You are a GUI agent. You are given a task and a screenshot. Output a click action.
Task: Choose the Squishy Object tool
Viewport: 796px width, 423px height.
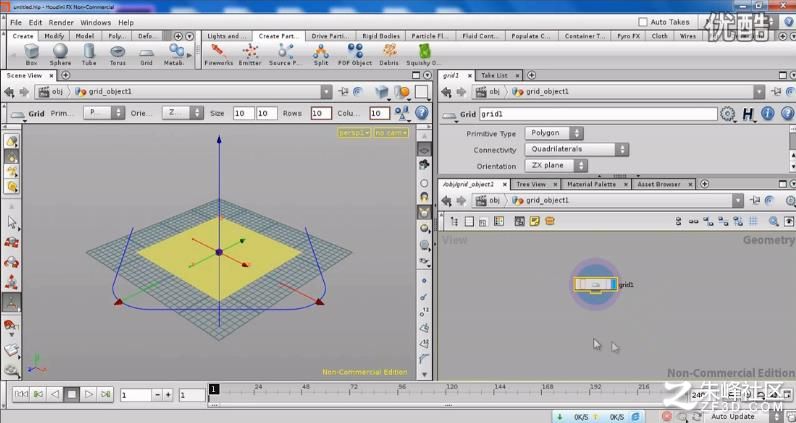click(423, 54)
